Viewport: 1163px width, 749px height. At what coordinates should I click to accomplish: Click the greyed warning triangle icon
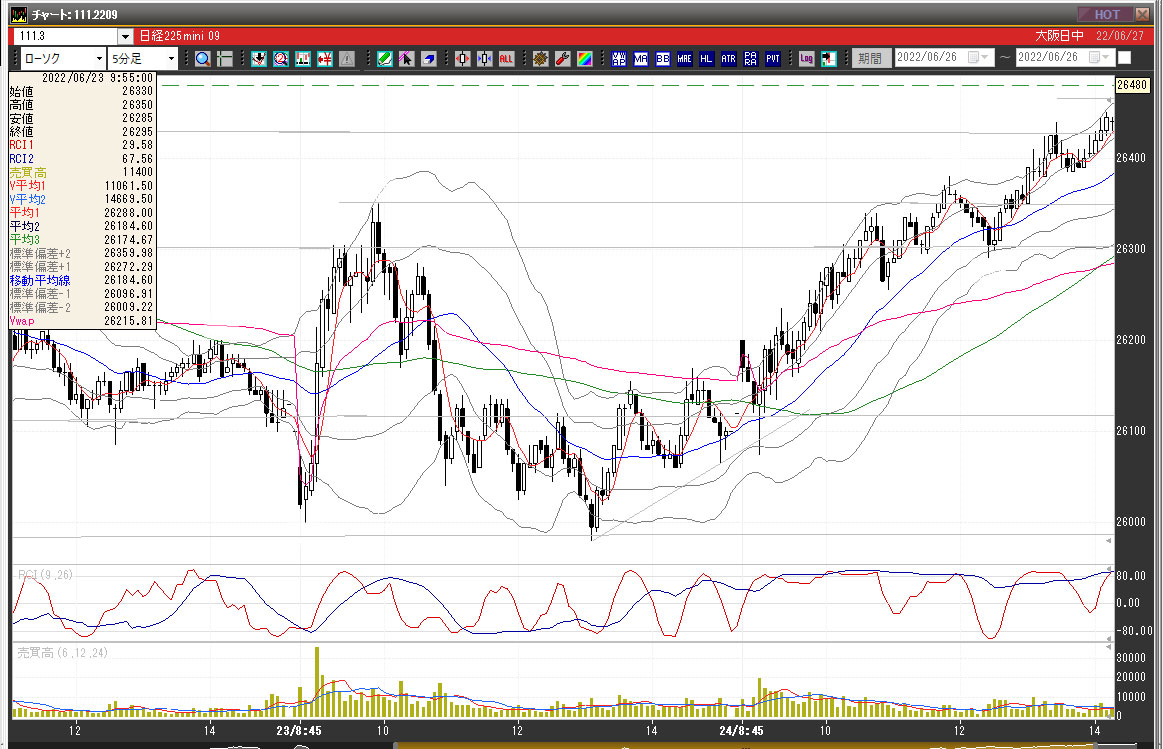[346, 59]
